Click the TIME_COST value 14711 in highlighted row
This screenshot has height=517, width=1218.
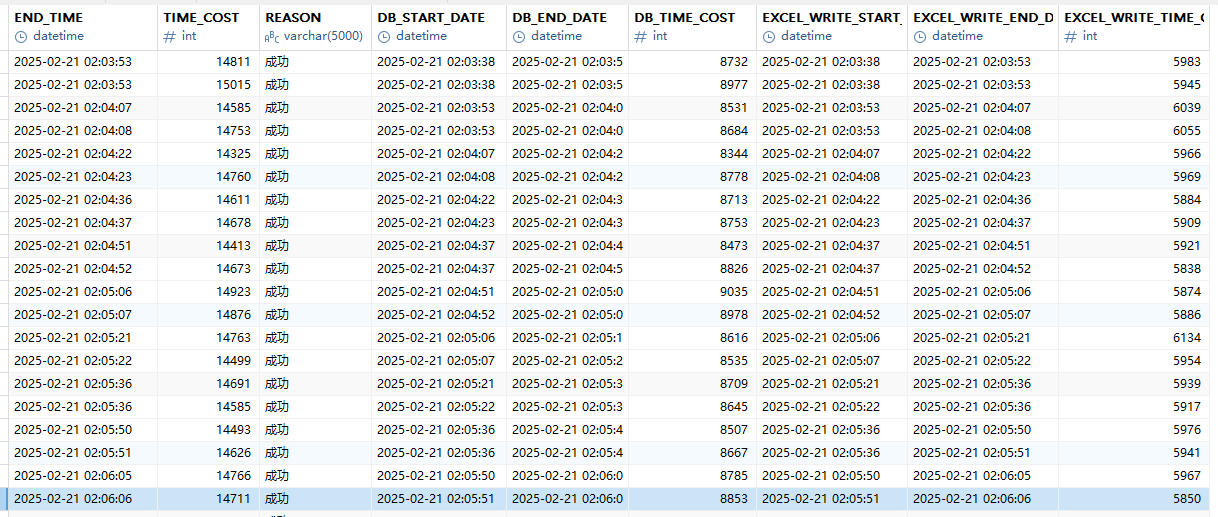pyautogui.click(x=209, y=499)
